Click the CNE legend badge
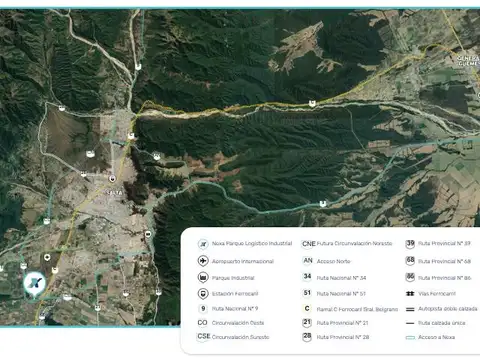480x360 pixels. pyautogui.click(x=309, y=244)
